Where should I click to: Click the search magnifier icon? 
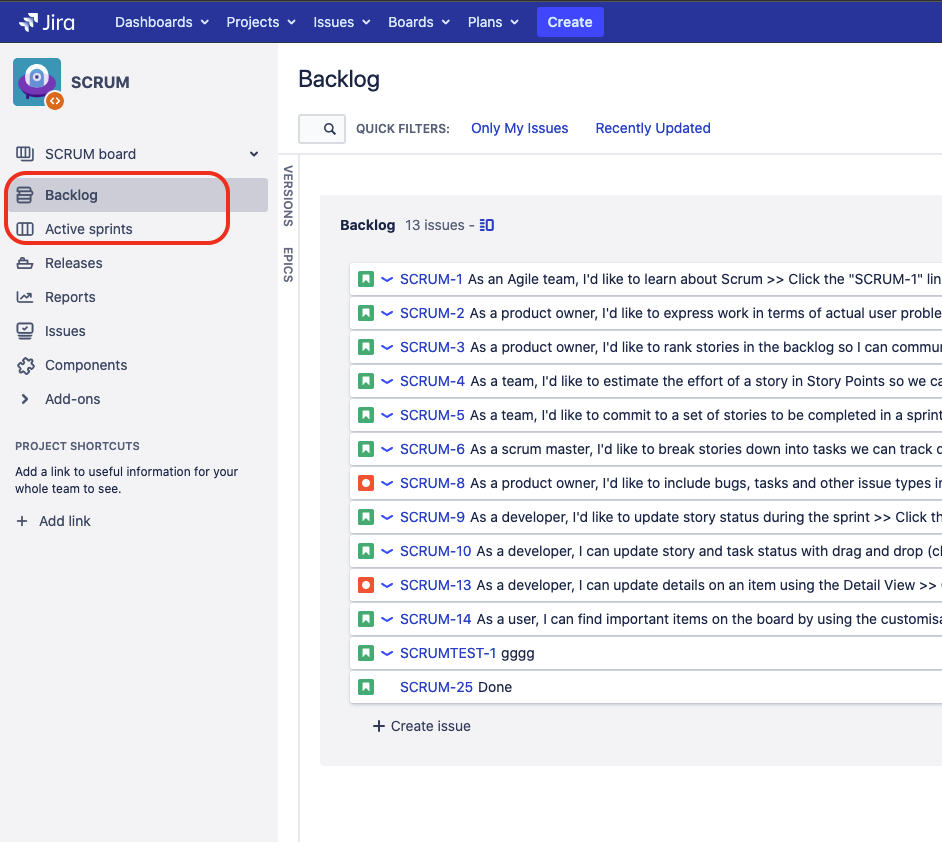coord(329,129)
